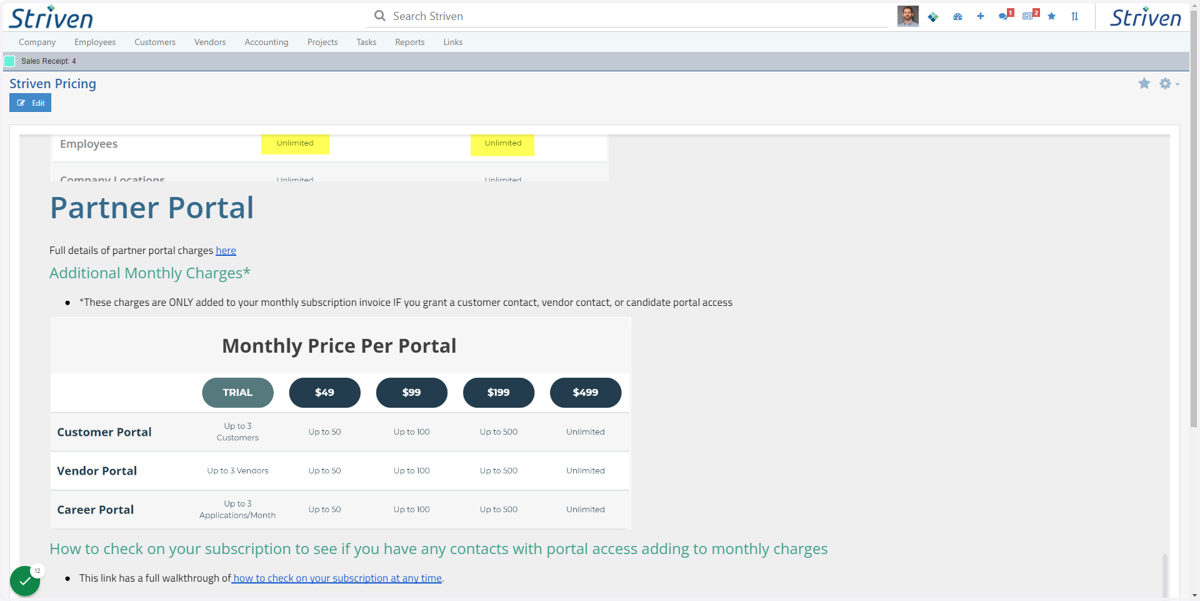Open the Reports menu
1200x601 pixels.
(x=410, y=42)
